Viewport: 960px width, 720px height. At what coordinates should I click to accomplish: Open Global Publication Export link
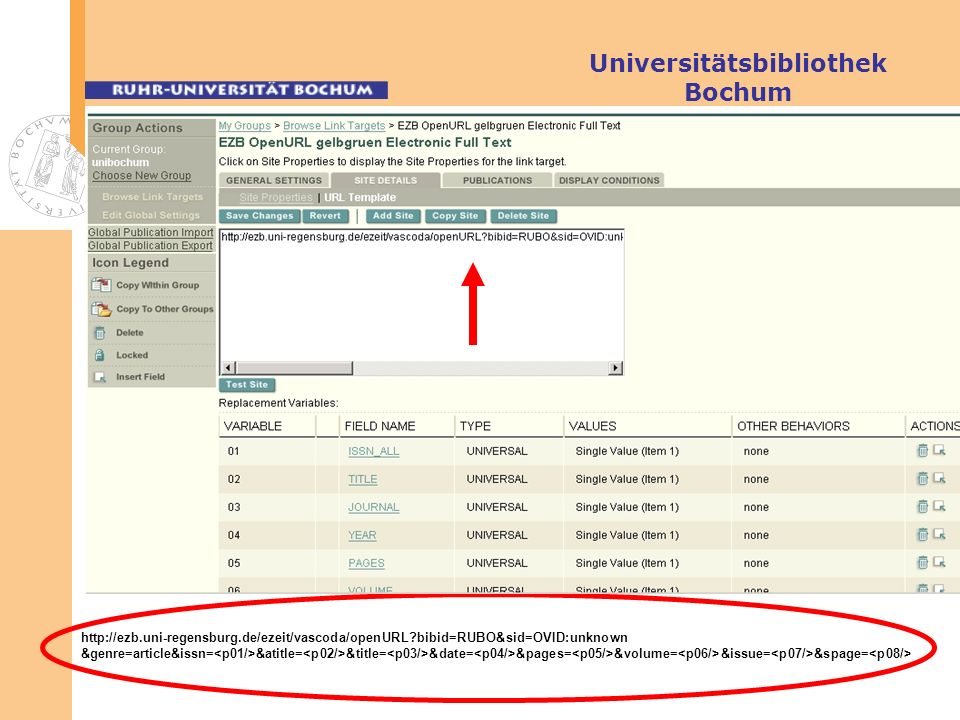click(x=150, y=246)
